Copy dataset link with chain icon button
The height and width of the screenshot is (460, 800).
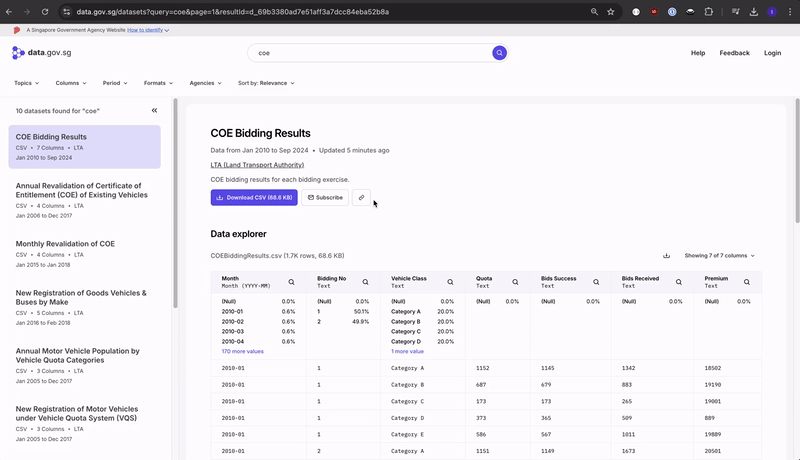point(361,197)
